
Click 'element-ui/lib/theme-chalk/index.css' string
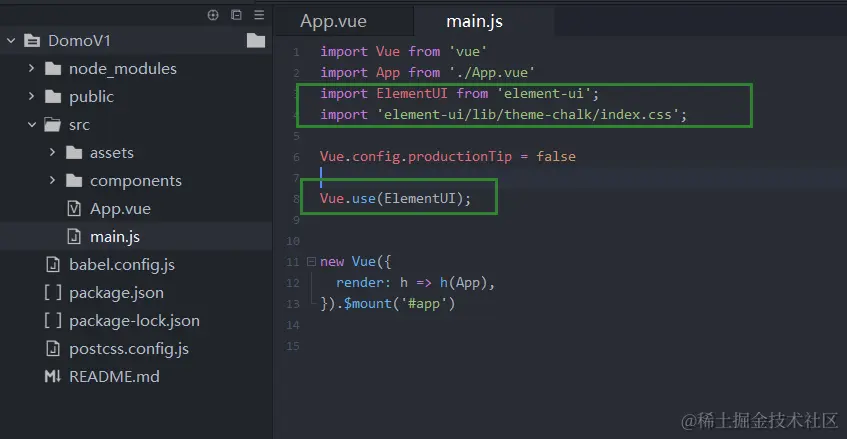tap(528, 114)
